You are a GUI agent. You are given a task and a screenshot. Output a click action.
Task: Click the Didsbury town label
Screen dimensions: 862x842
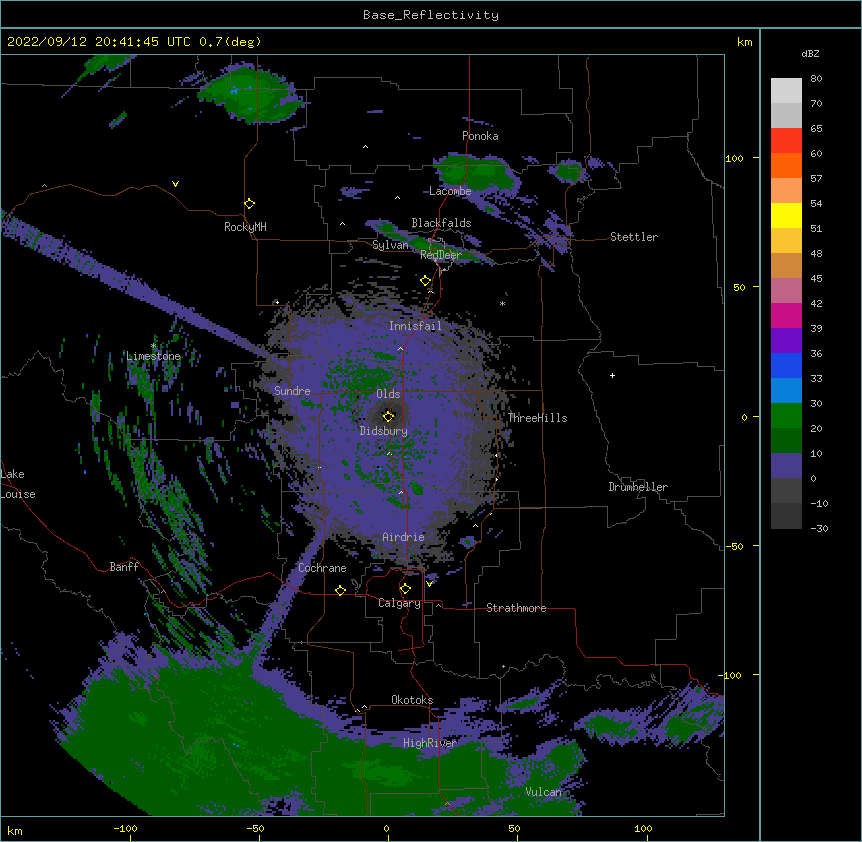pos(384,431)
